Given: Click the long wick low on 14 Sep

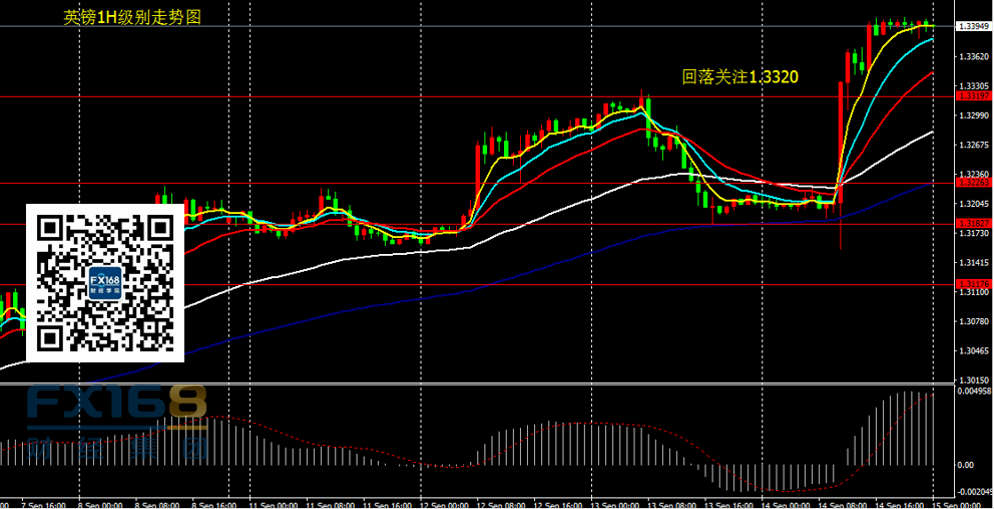Looking at the screenshot, I should coord(841,242).
